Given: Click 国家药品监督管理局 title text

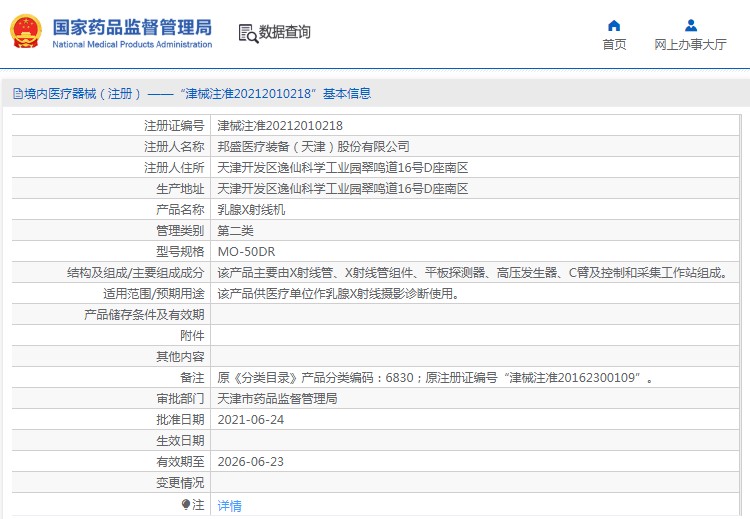Looking at the screenshot, I should pyautogui.click(x=132, y=27).
